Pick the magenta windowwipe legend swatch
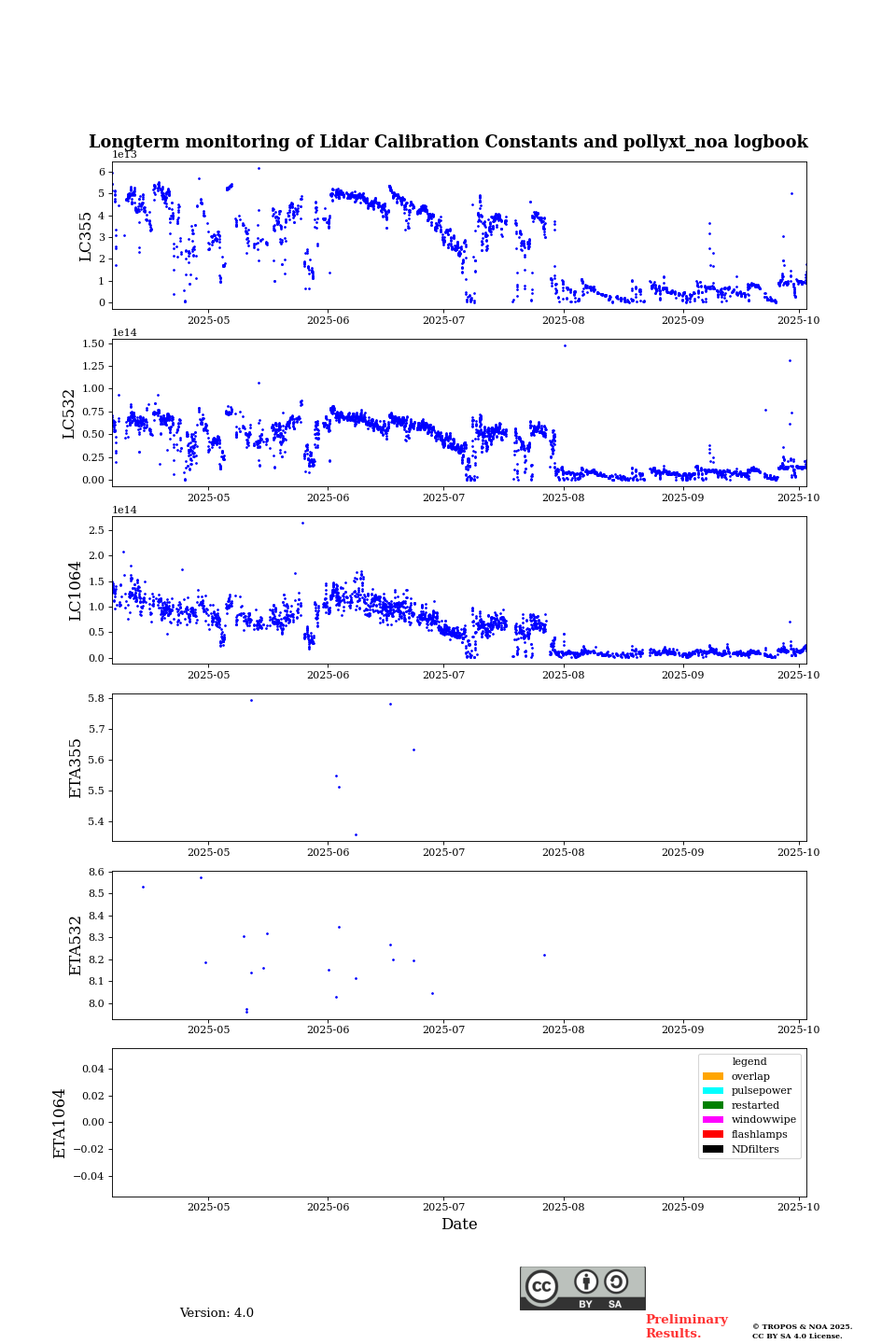This screenshot has width=896, height=1344. coord(712,1120)
